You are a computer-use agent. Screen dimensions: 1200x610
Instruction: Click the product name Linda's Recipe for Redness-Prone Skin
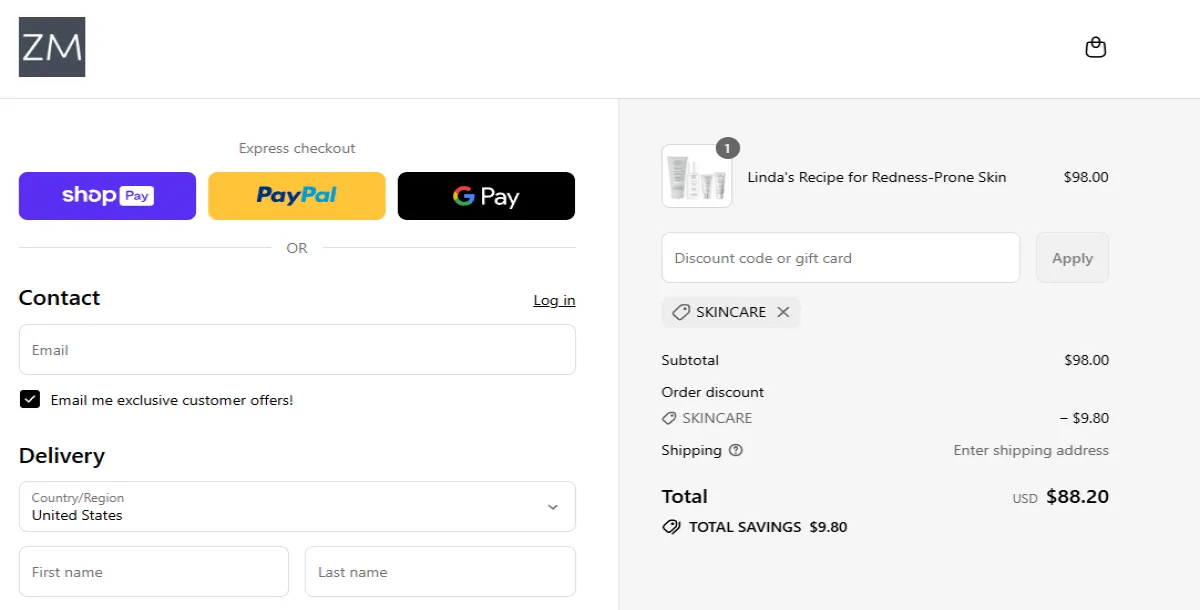pyautogui.click(x=877, y=177)
